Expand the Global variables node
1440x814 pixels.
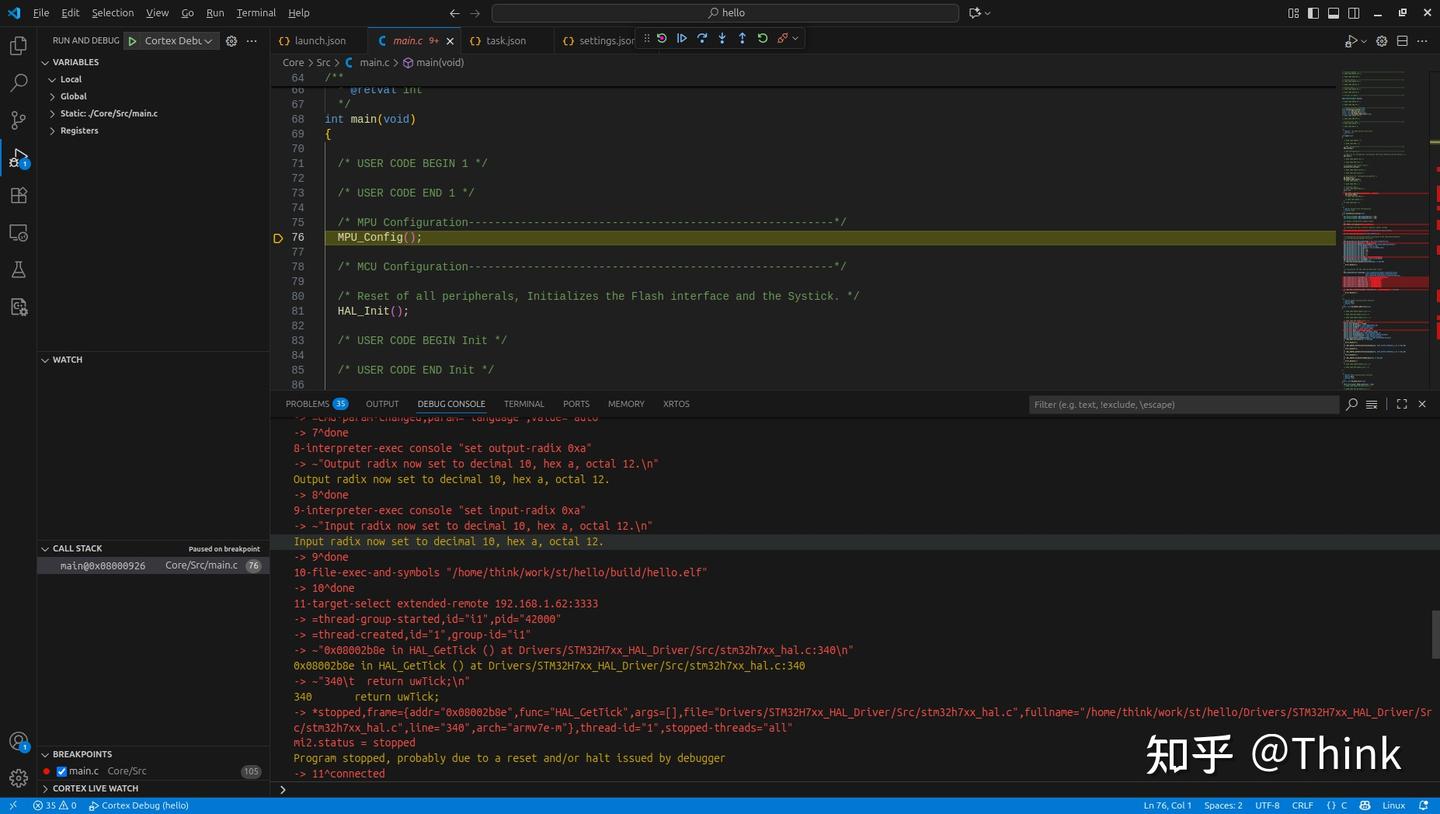tap(73, 96)
